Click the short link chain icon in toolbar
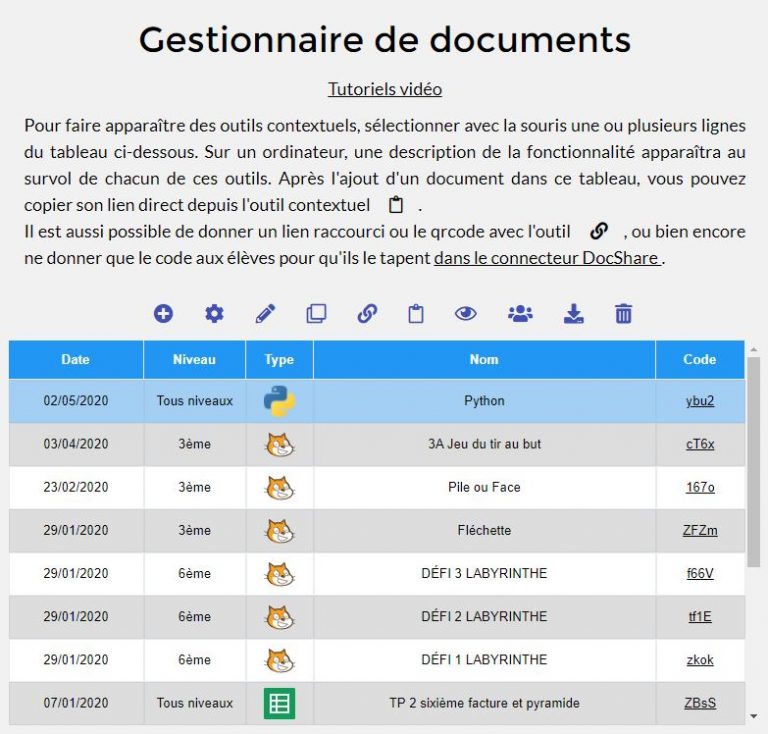 pyautogui.click(x=367, y=314)
